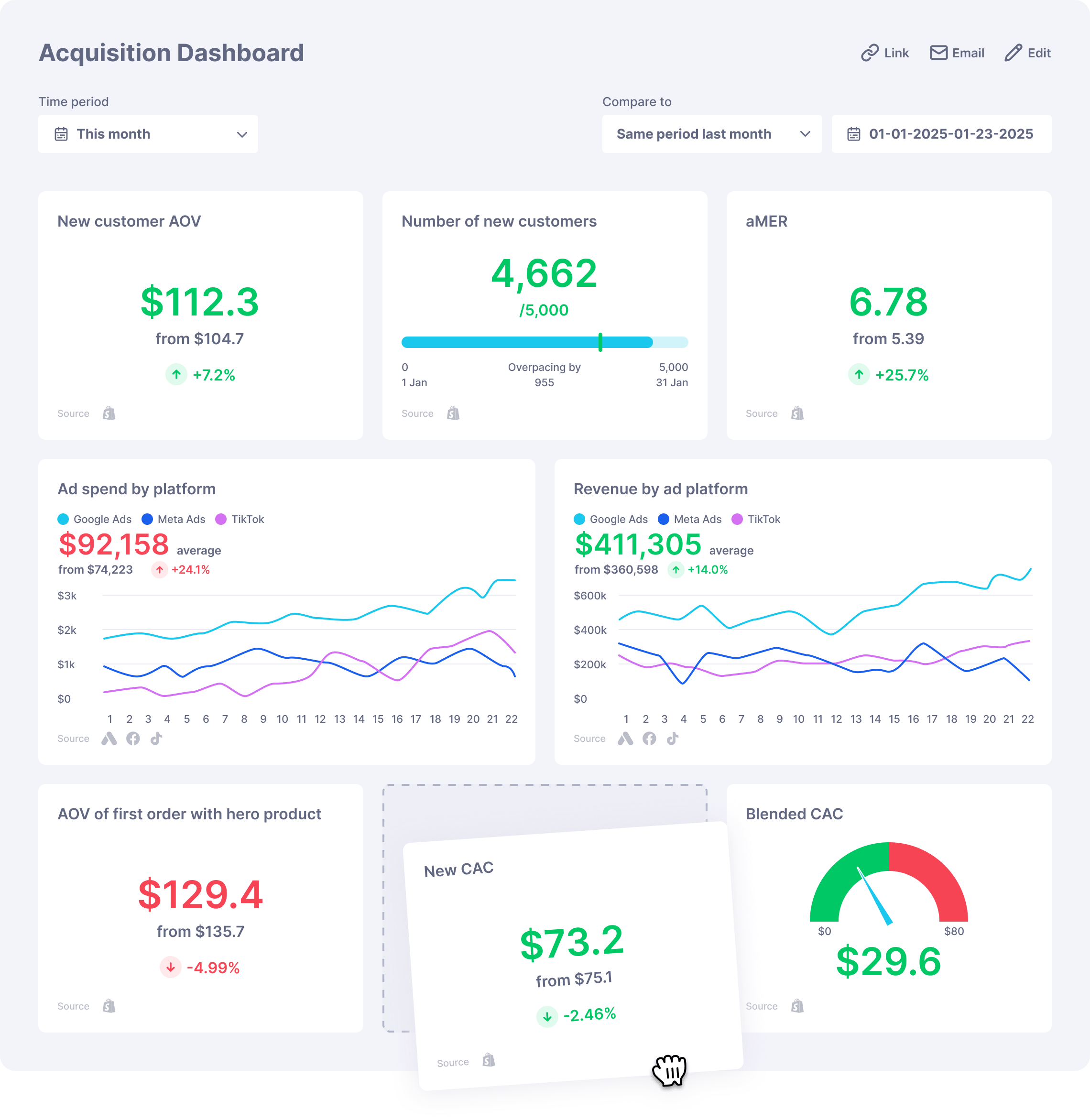Click Shopify source icon on Blended CAC card
1090x1120 pixels.
point(797,1006)
